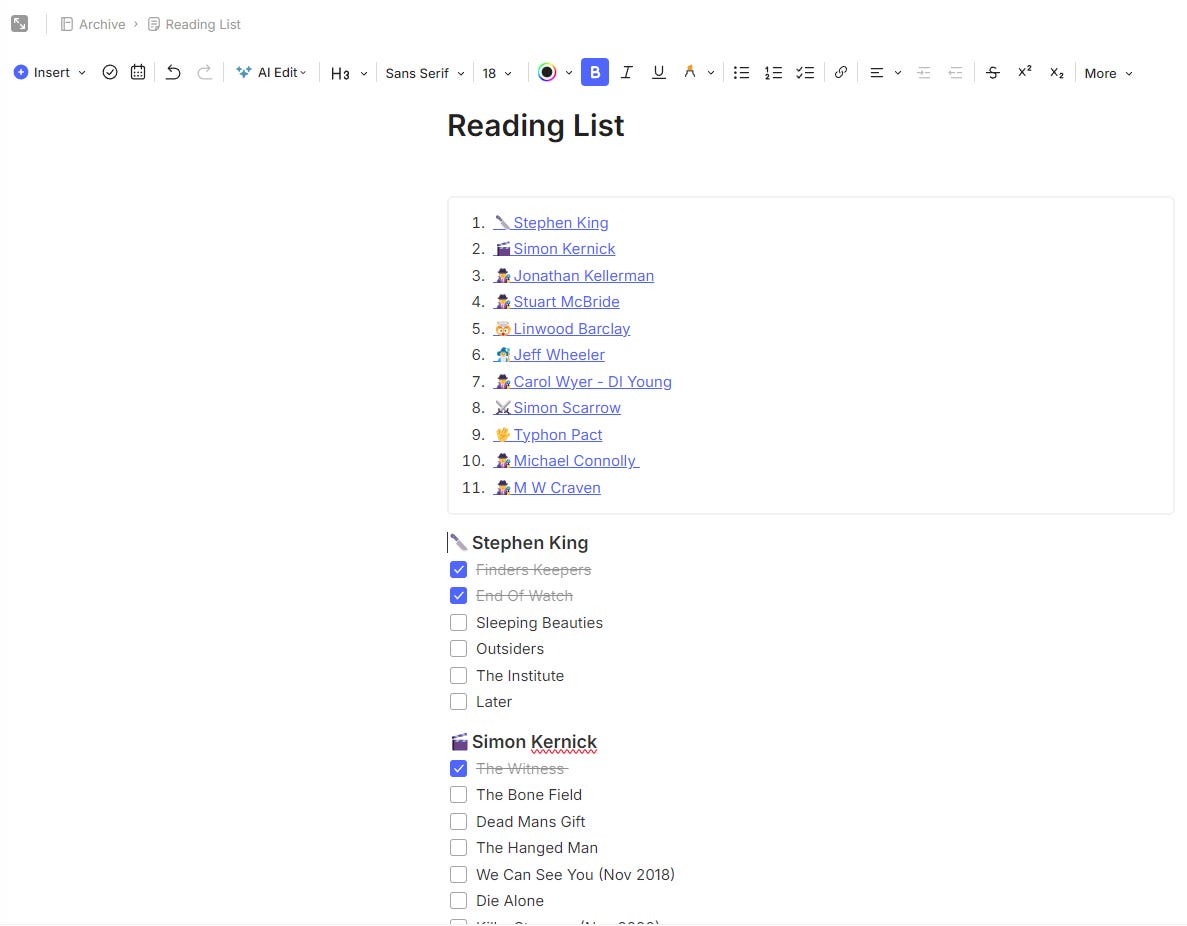Check the Outsiders checkbox

pyautogui.click(x=458, y=649)
